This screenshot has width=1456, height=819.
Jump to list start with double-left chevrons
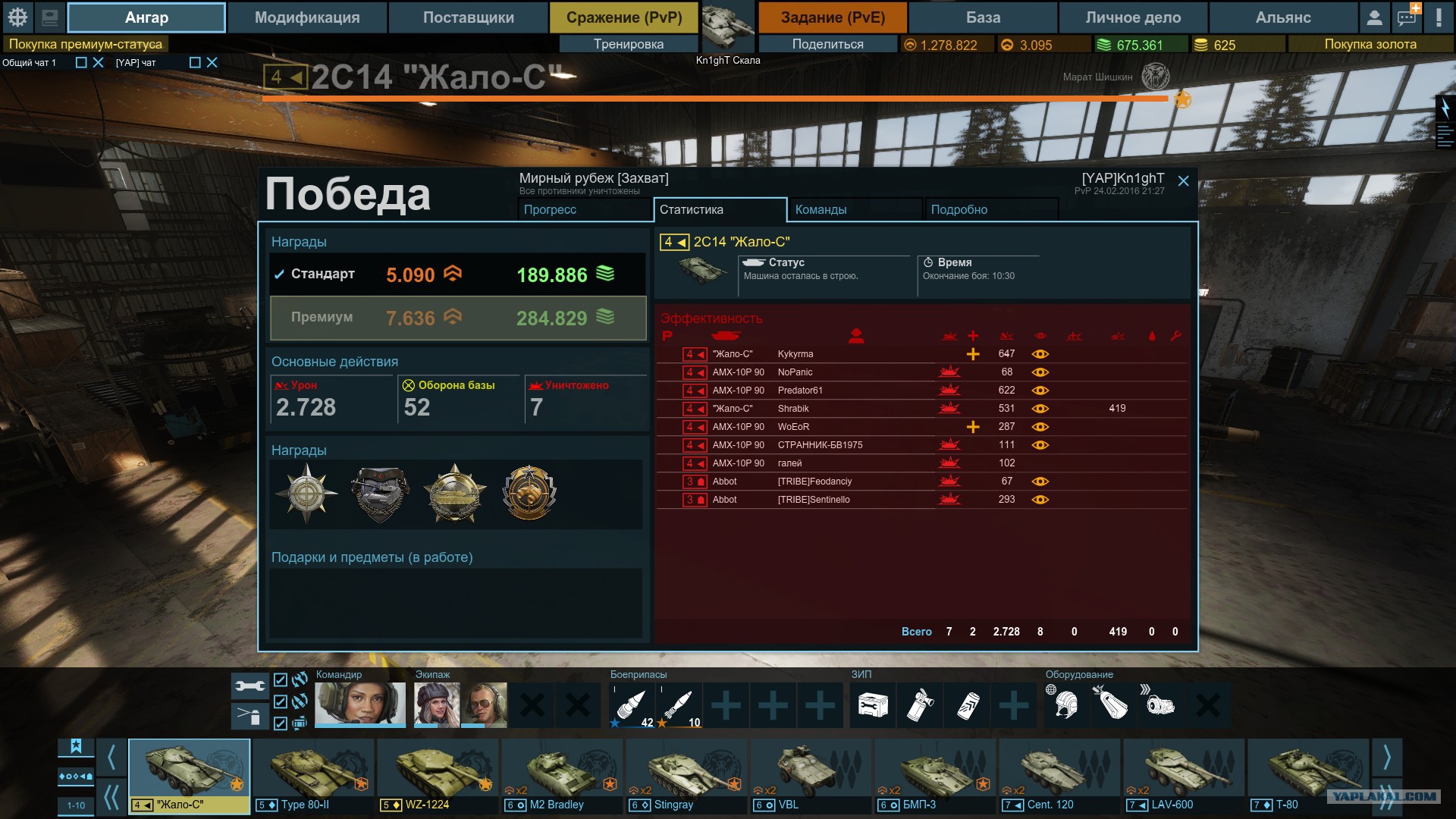point(111,797)
